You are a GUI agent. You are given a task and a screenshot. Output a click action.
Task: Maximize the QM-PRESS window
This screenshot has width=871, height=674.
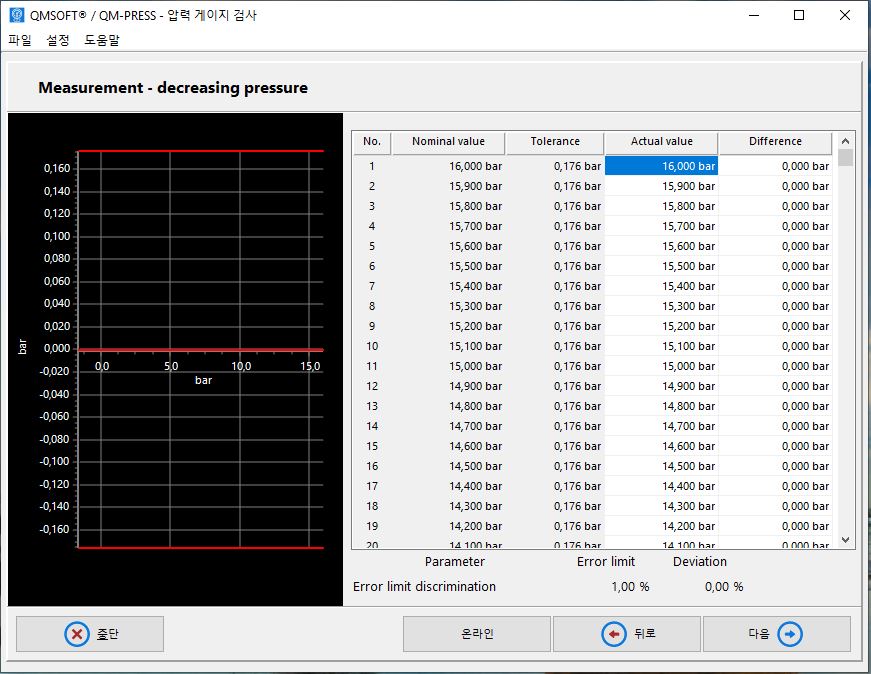(x=799, y=15)
